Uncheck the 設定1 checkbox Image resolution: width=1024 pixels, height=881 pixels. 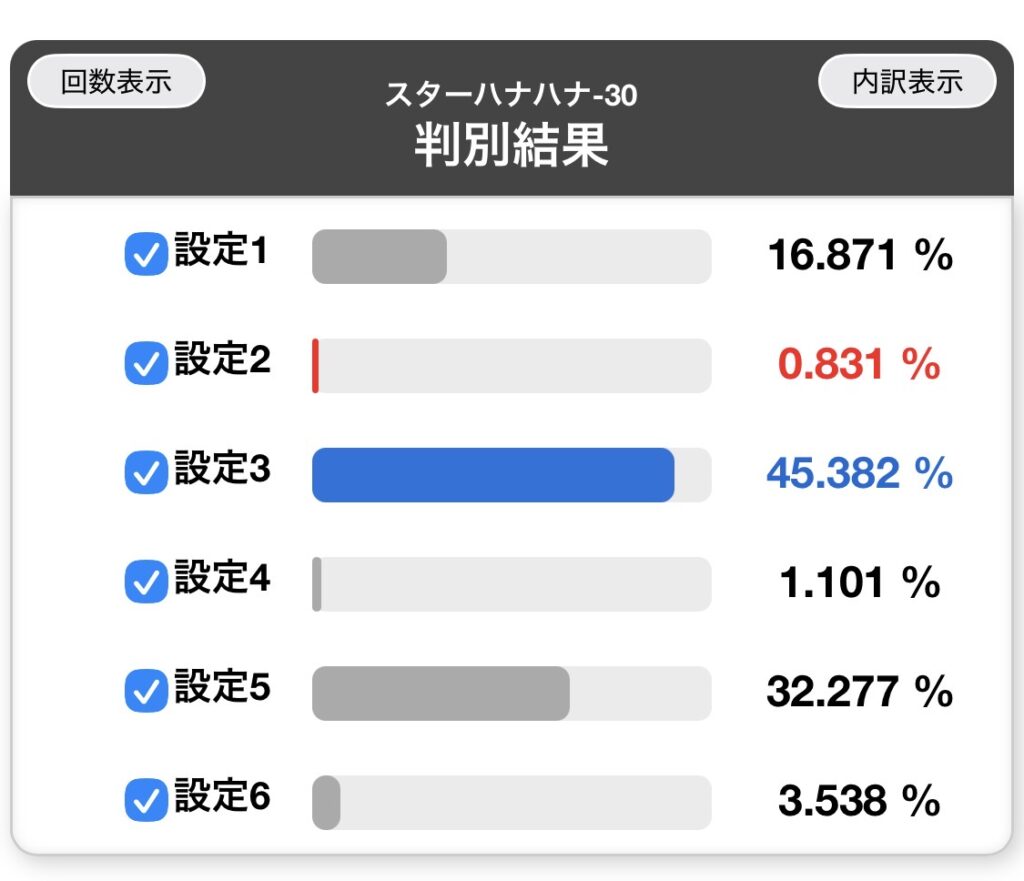pyautogui.click(x=146, y=256)
